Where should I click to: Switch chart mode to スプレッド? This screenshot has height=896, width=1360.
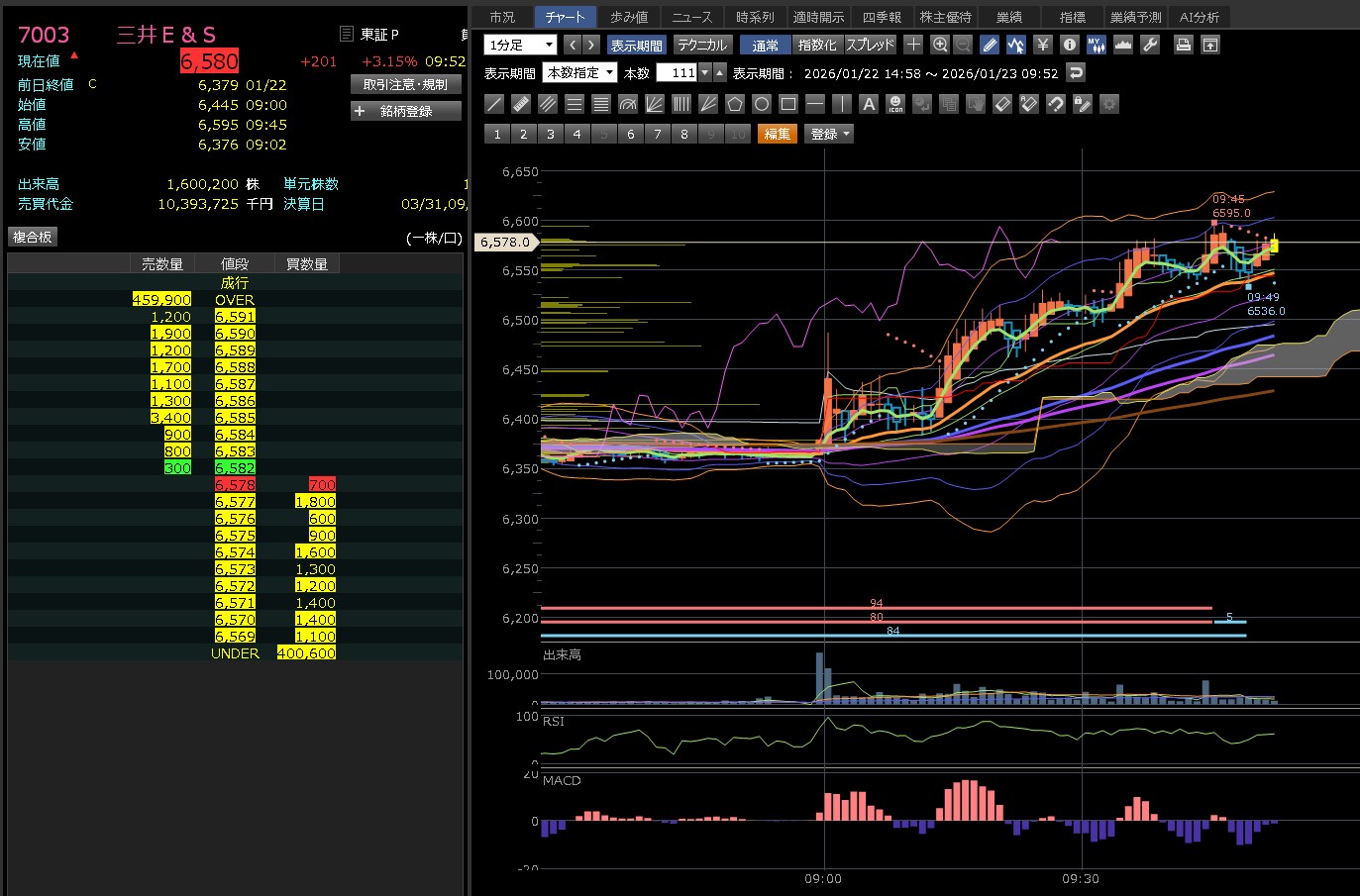[x=870, y=45]
